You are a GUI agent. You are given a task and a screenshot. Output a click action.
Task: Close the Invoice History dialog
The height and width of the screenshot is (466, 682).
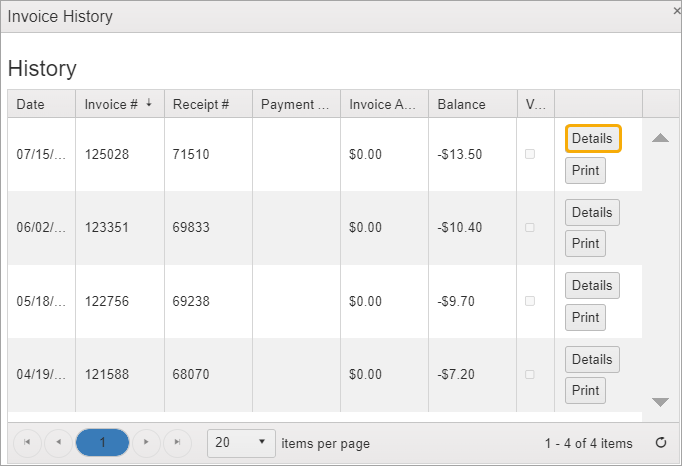676,9
